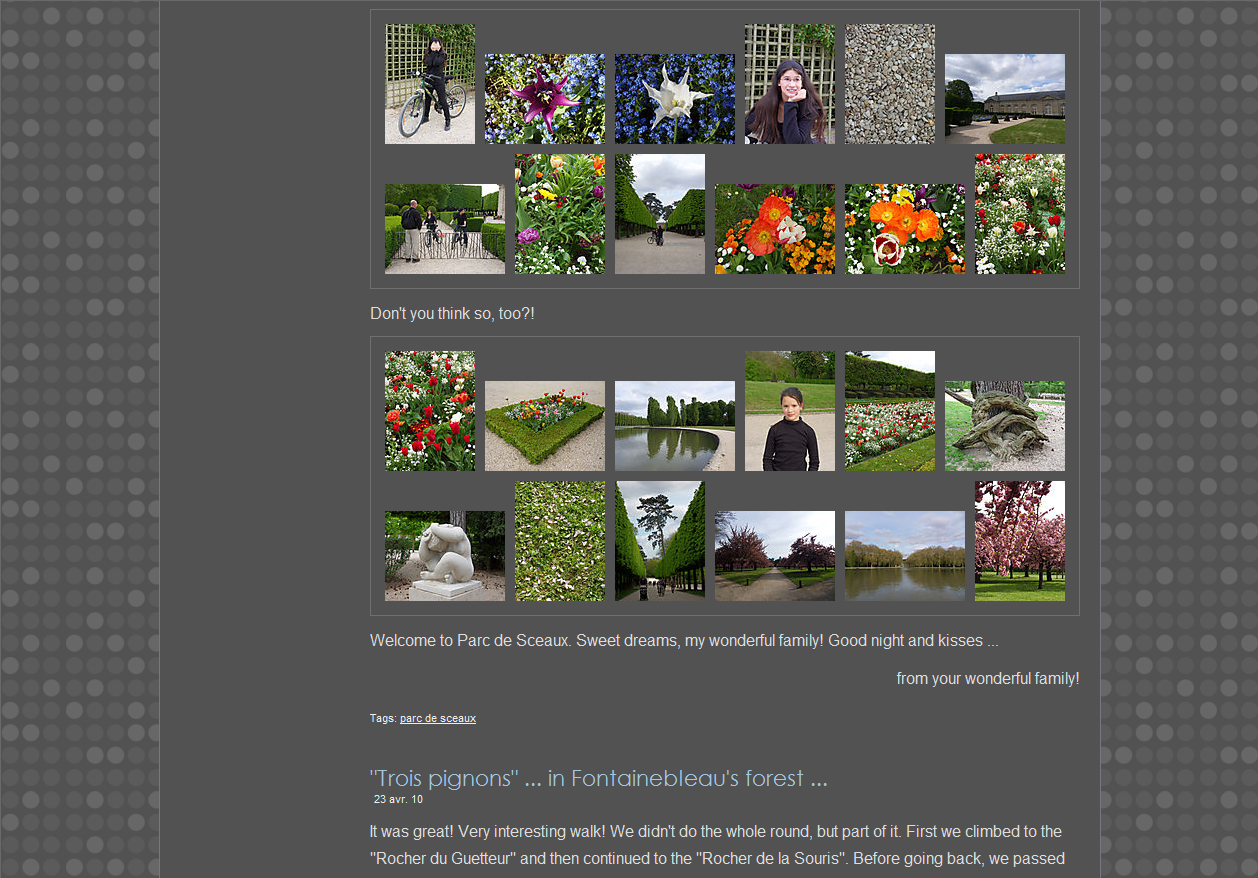Open the green leafy ground cover photo
This screenshot has width=1258, height=878.
coord(560,541)
